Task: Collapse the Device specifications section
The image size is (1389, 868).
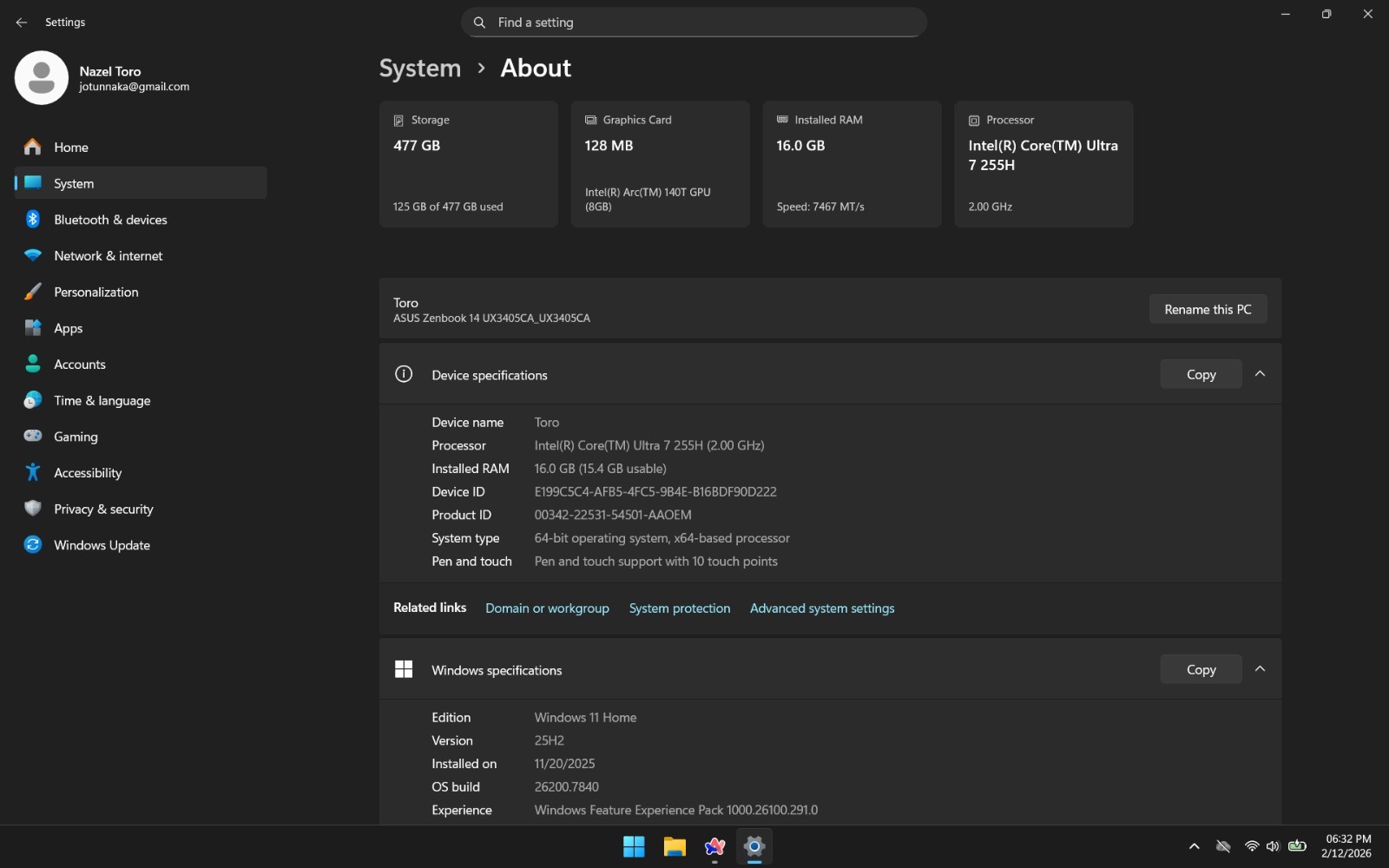Action: [1261, 374]
